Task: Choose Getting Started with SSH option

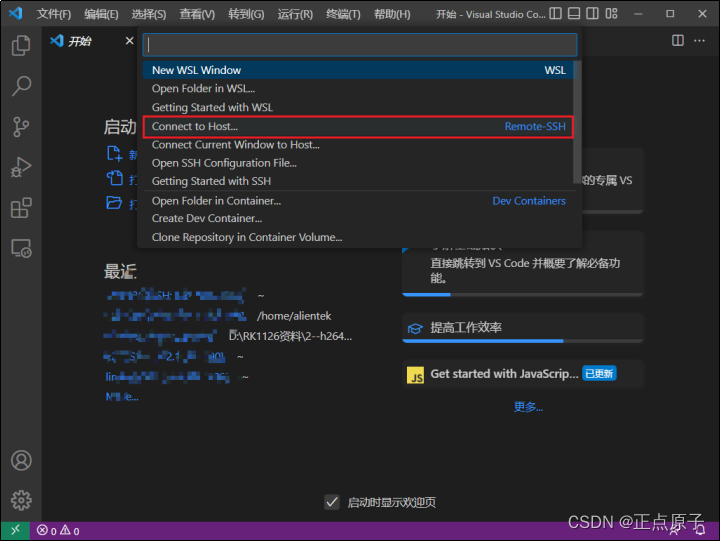Action: 358,181
